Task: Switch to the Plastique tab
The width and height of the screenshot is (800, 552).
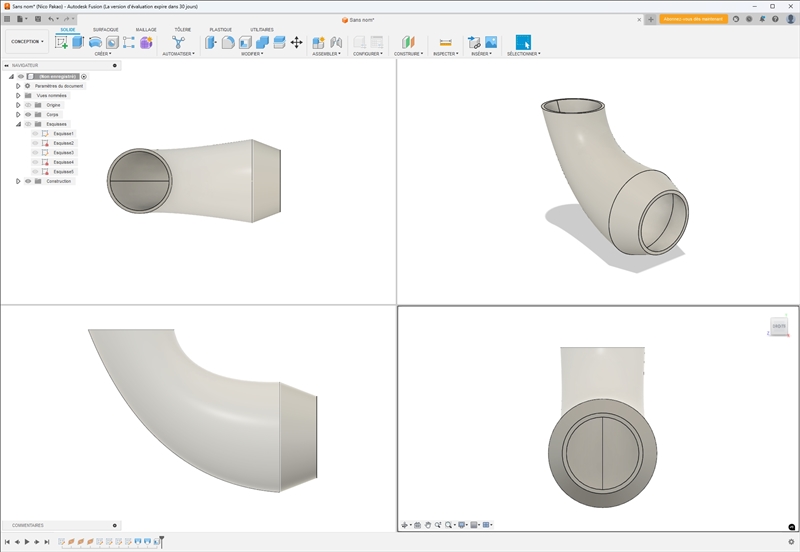Action: click(220, 30)
